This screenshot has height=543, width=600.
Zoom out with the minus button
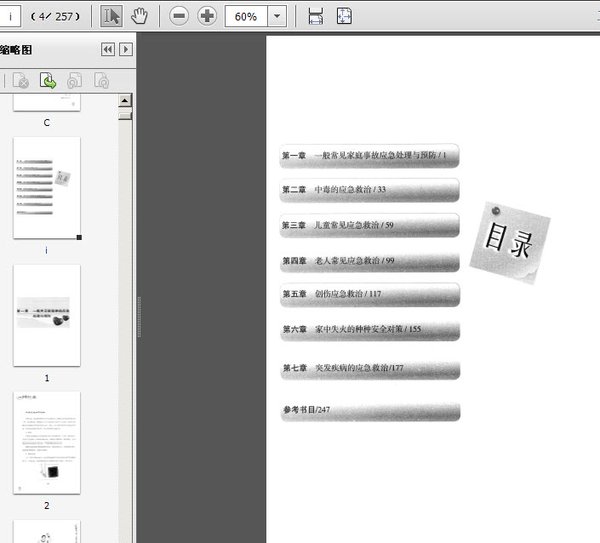pos(179,16)
